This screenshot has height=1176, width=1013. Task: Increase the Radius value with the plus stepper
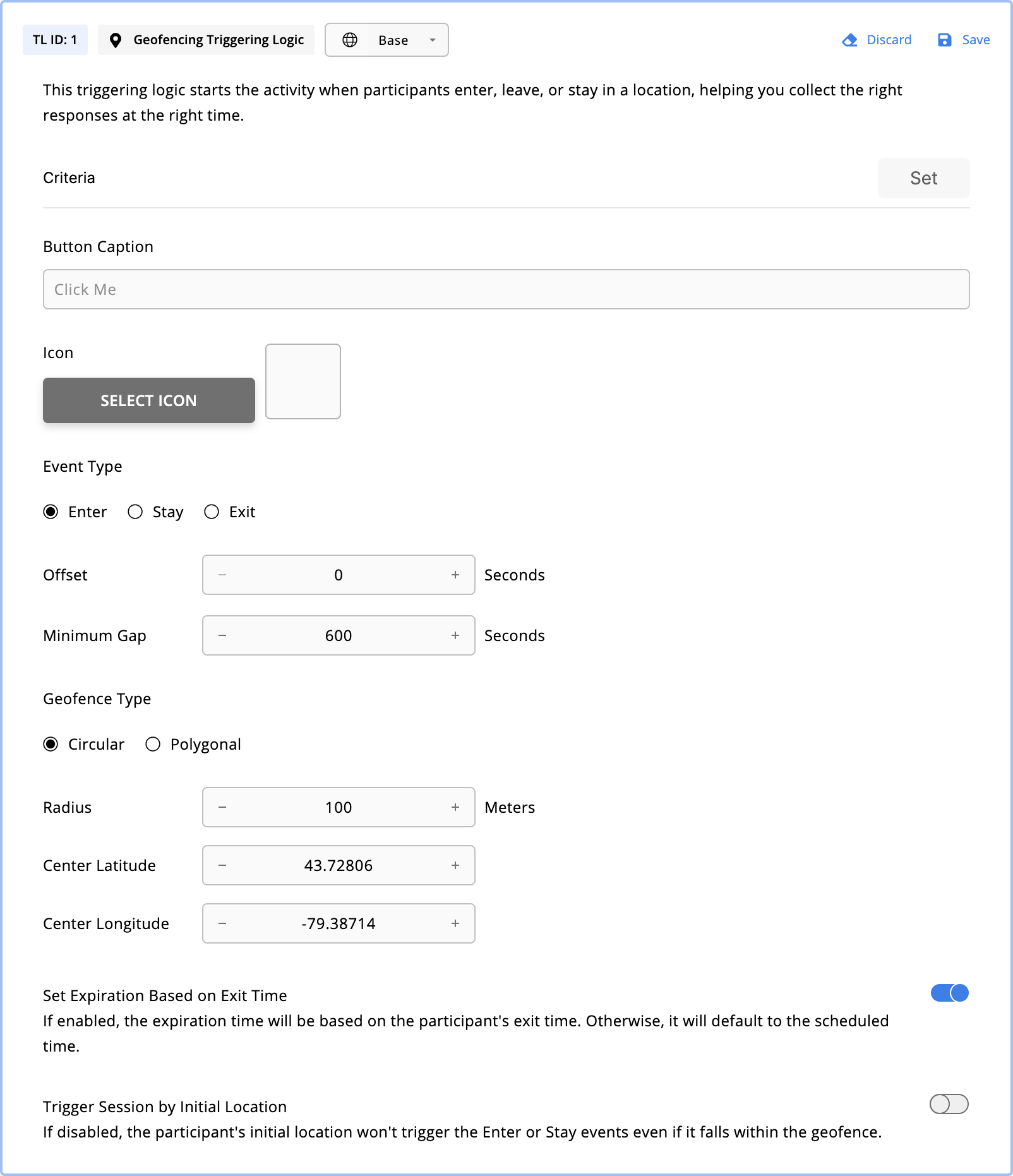[x=454, y=807]
